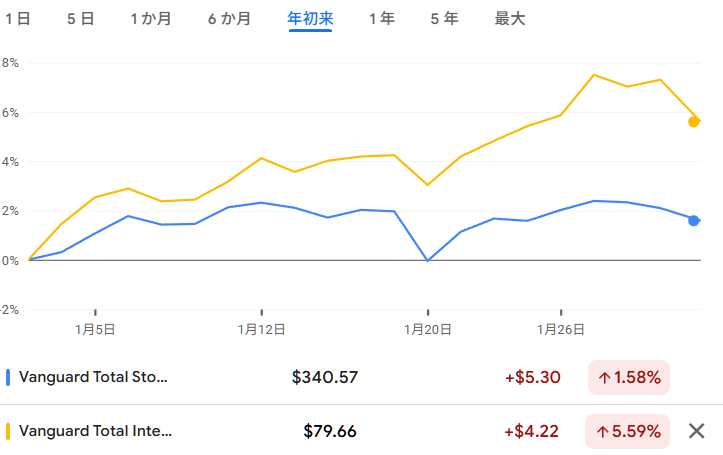The image size is (723, 455).
Task: Click the $79.66 price value
Action: 330,431
